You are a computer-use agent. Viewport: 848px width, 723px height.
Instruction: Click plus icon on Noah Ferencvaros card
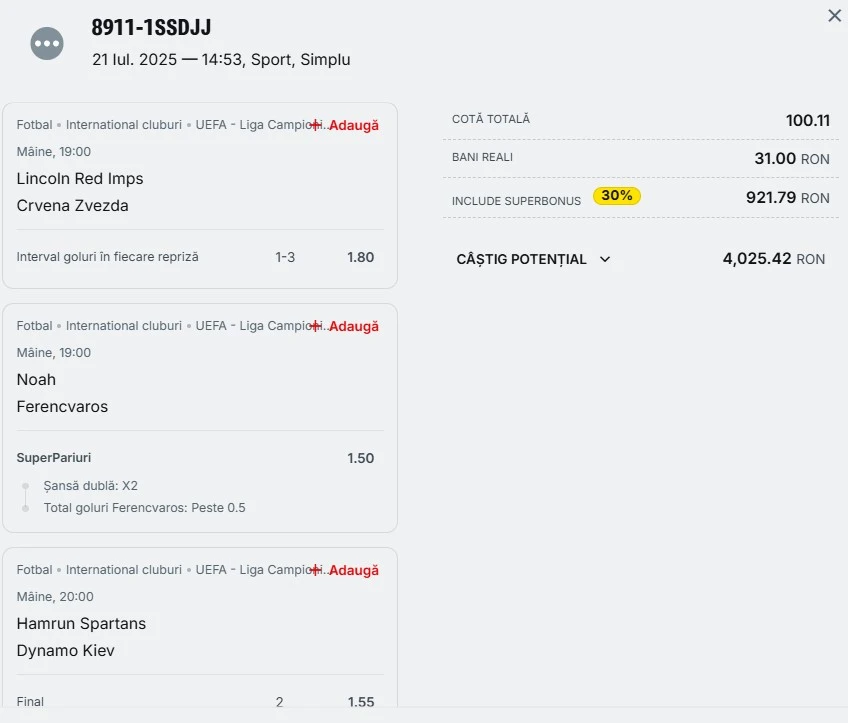point(316,327)
